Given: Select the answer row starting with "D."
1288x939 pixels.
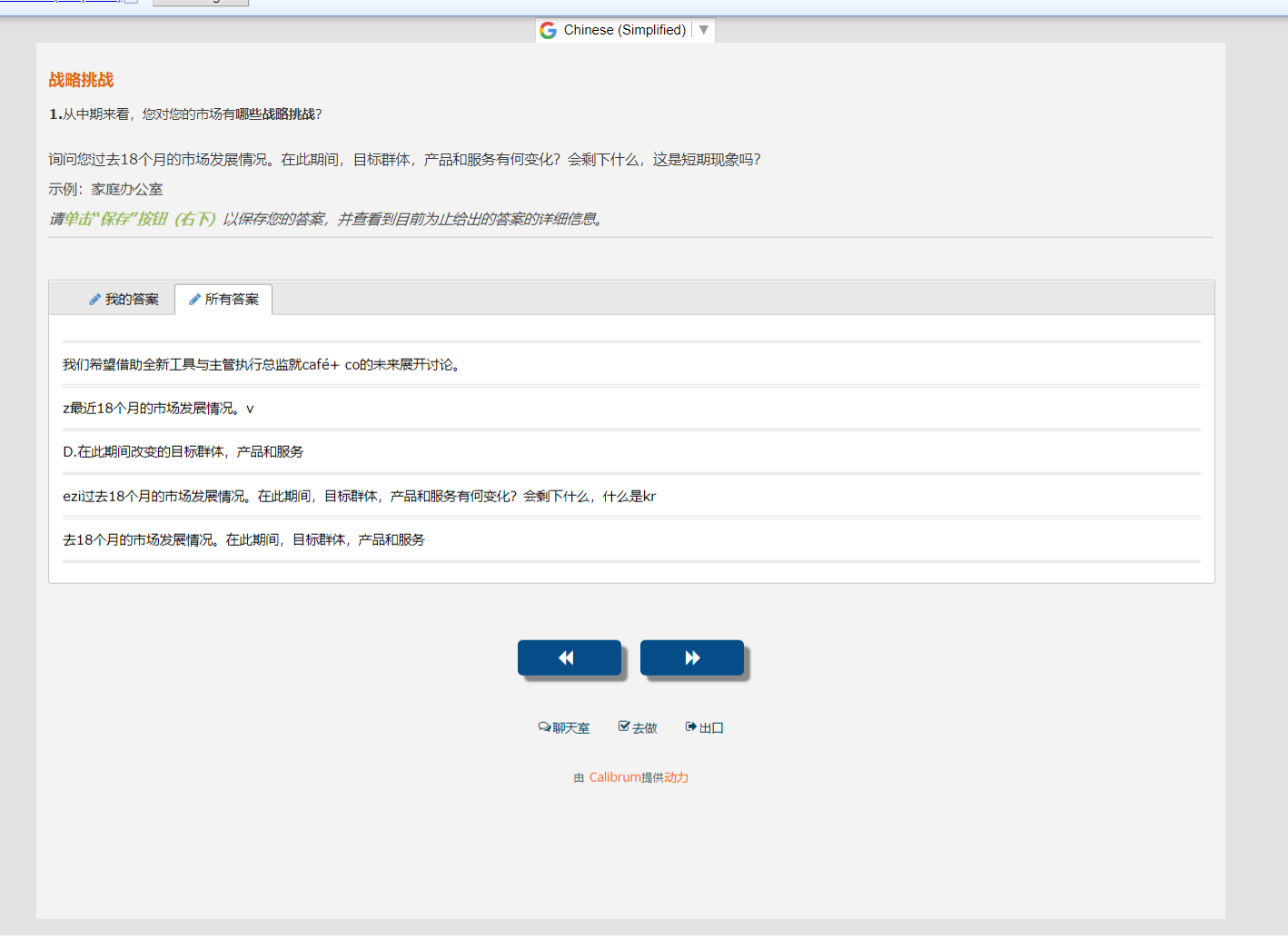Looking at the screenshot, I should tap(183, 452).
